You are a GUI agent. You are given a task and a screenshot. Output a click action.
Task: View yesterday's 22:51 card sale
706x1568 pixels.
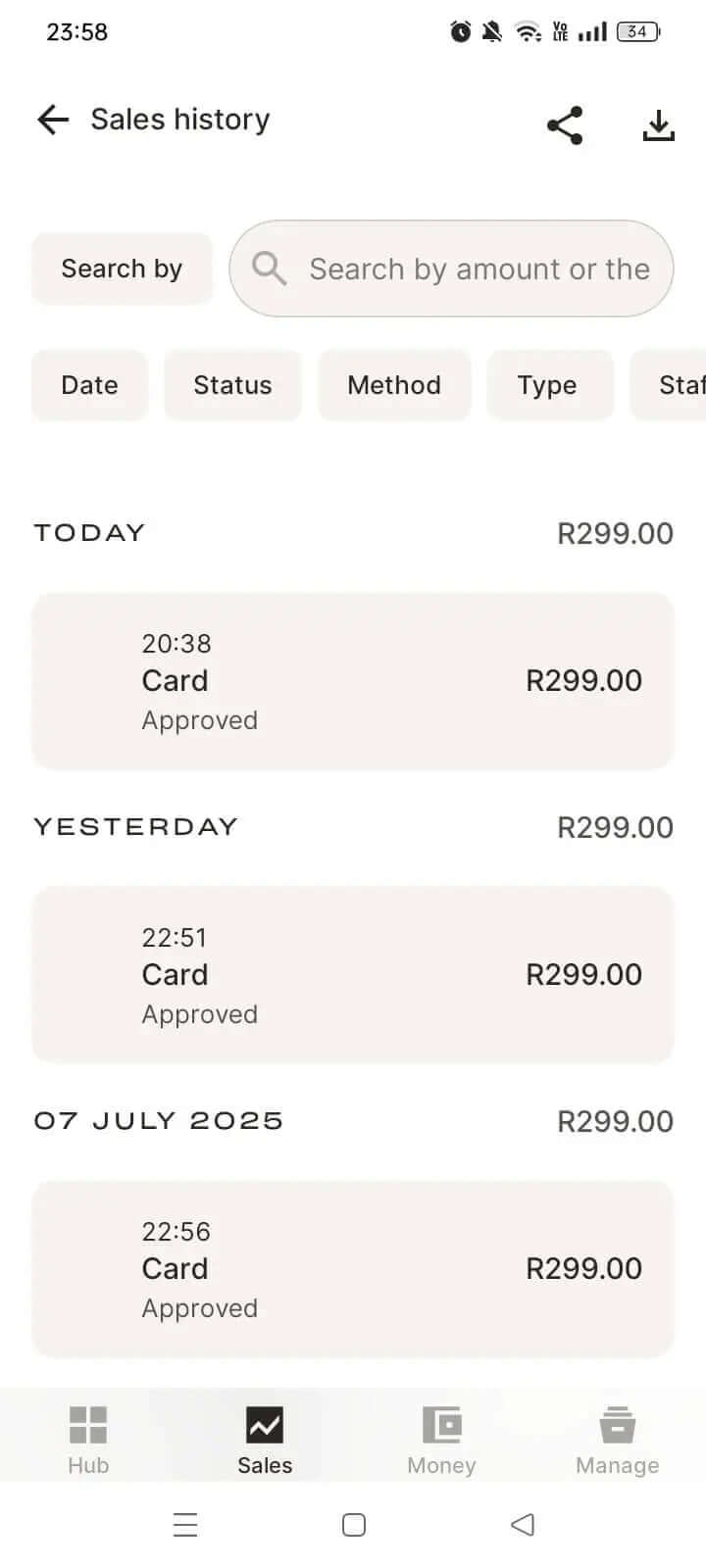coord(353,975)
